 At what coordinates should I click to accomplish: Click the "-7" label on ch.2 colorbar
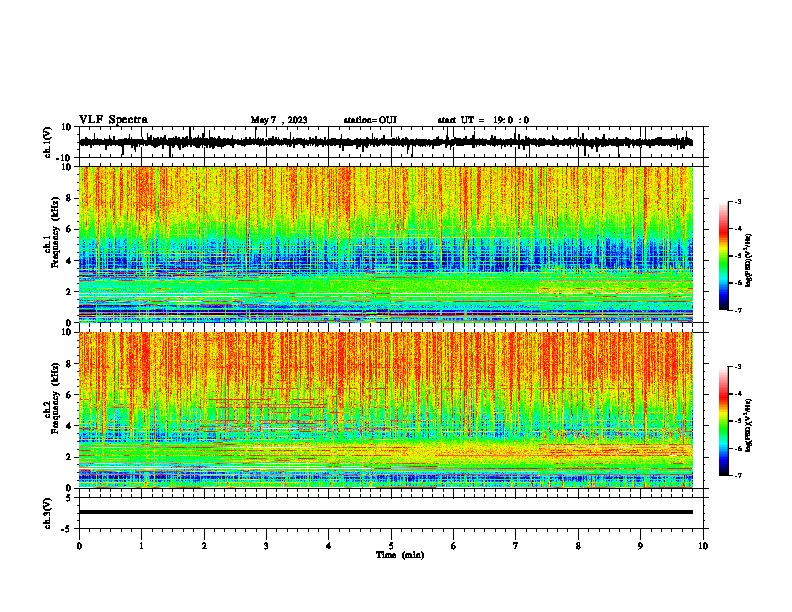738,475
